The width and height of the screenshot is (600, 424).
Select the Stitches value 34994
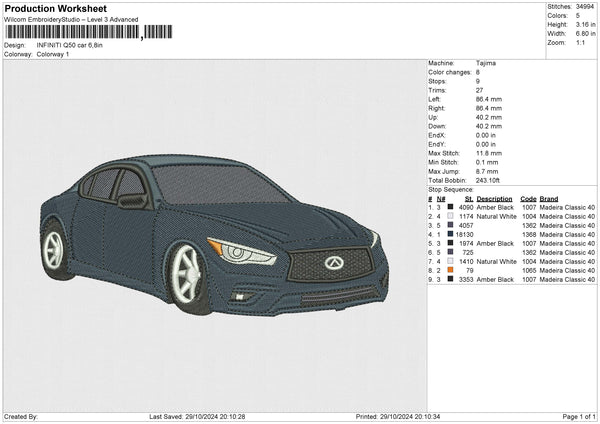tap(585, 7)
